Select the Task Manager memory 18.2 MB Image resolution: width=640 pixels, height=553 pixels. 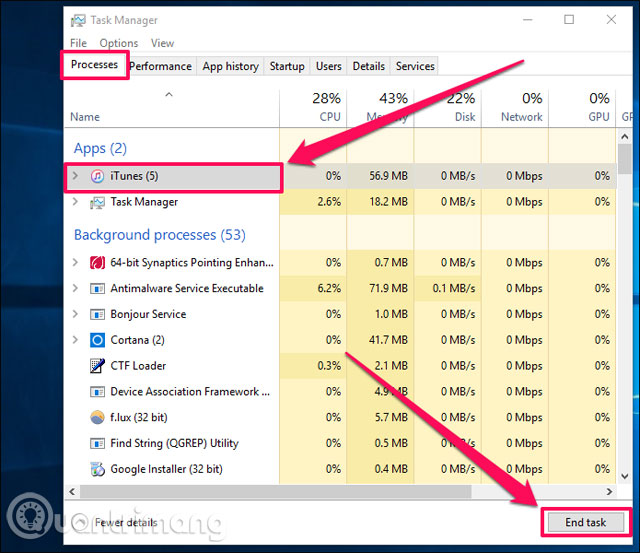(389, 202)
